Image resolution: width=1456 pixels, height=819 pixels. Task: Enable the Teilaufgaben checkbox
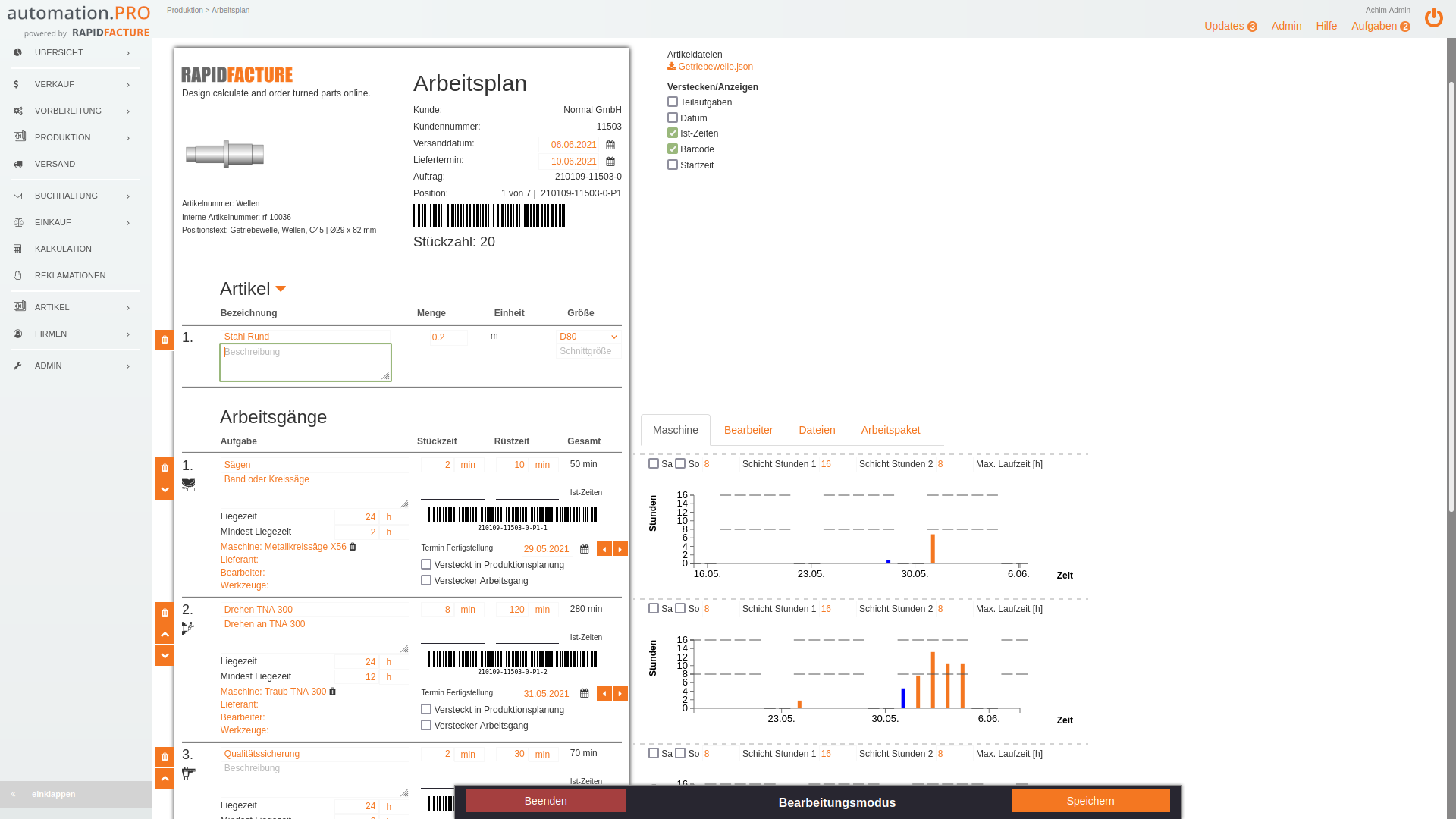pos(673,102)
